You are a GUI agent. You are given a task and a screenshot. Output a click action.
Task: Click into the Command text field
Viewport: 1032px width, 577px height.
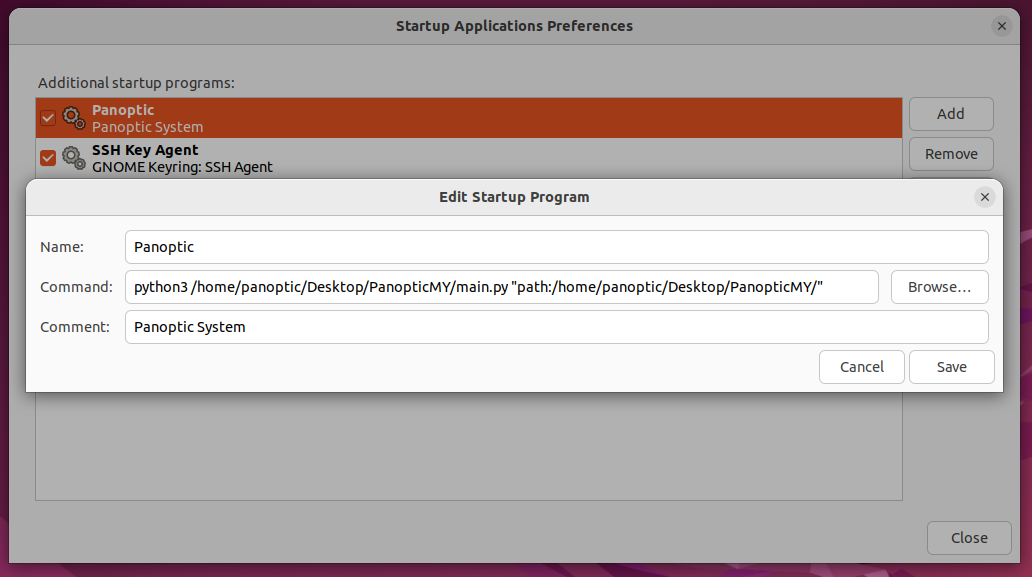coord(502,287)
